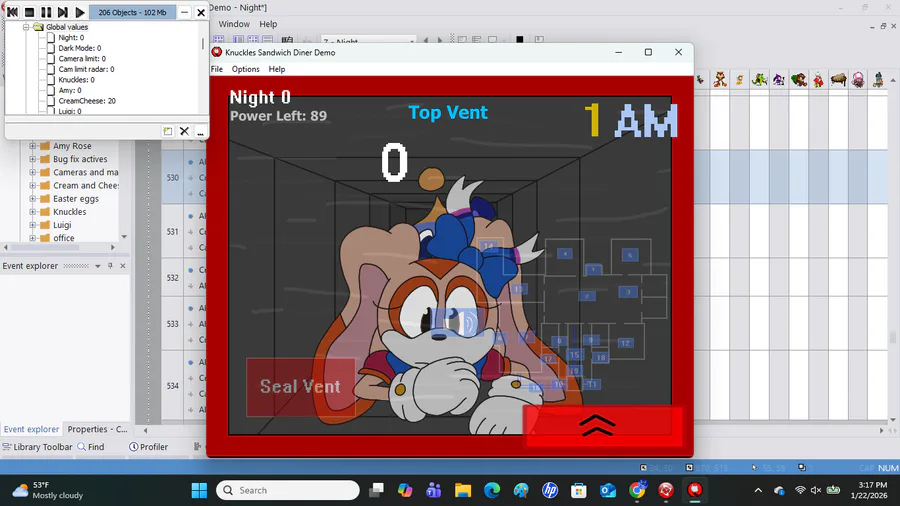Select the Knuckles: 0 global value
Viewport: 900px width, 506px height.
[76, 80]
